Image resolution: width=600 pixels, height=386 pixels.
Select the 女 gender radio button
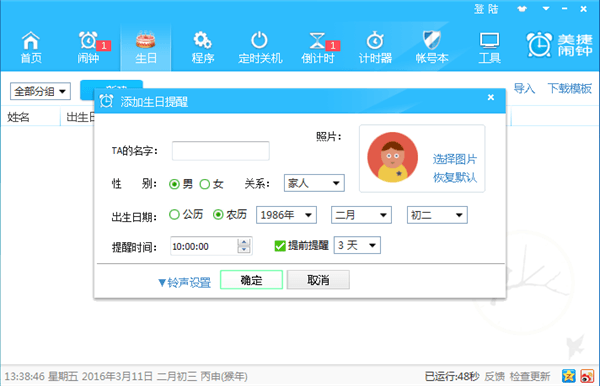(x=205, y=184)
